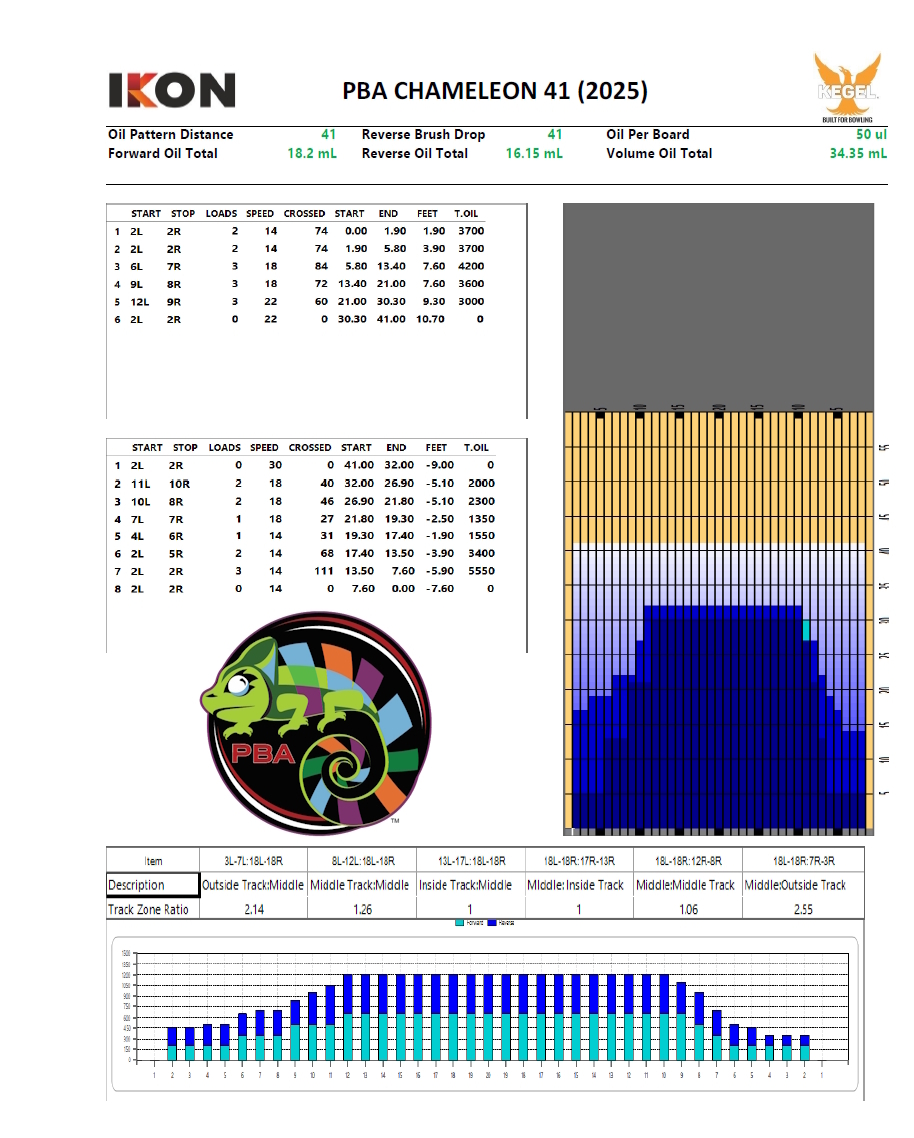
Task: Click the 5550 total oil cell
Action: [x=481, y=571]
